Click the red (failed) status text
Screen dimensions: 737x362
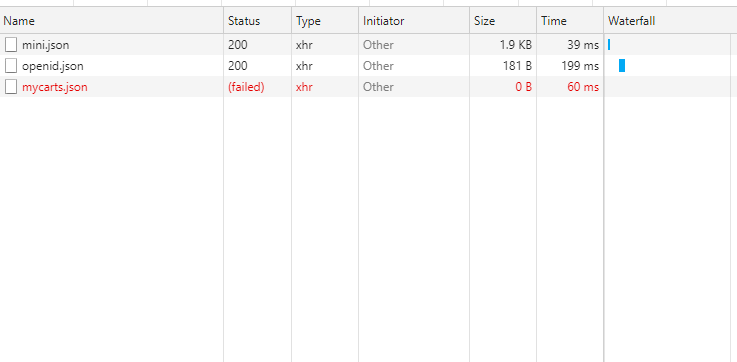(246, 87)
